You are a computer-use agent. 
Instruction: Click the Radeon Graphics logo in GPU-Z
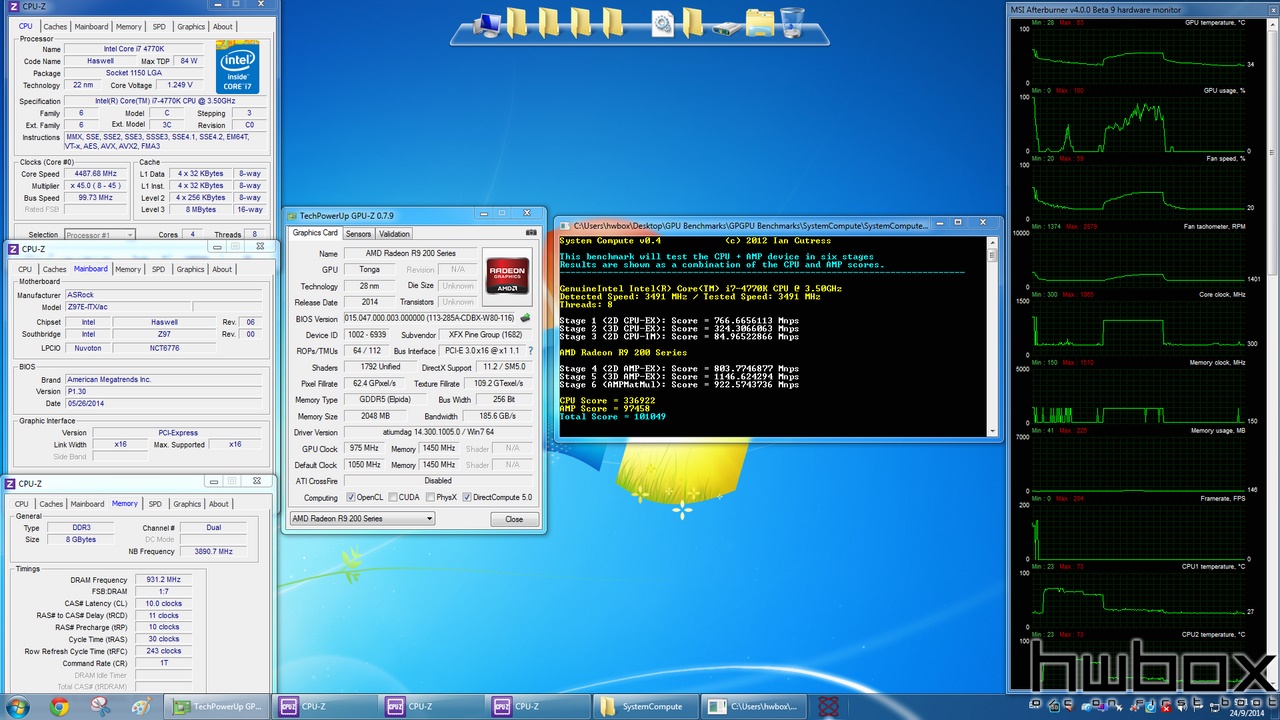[506, 275]
